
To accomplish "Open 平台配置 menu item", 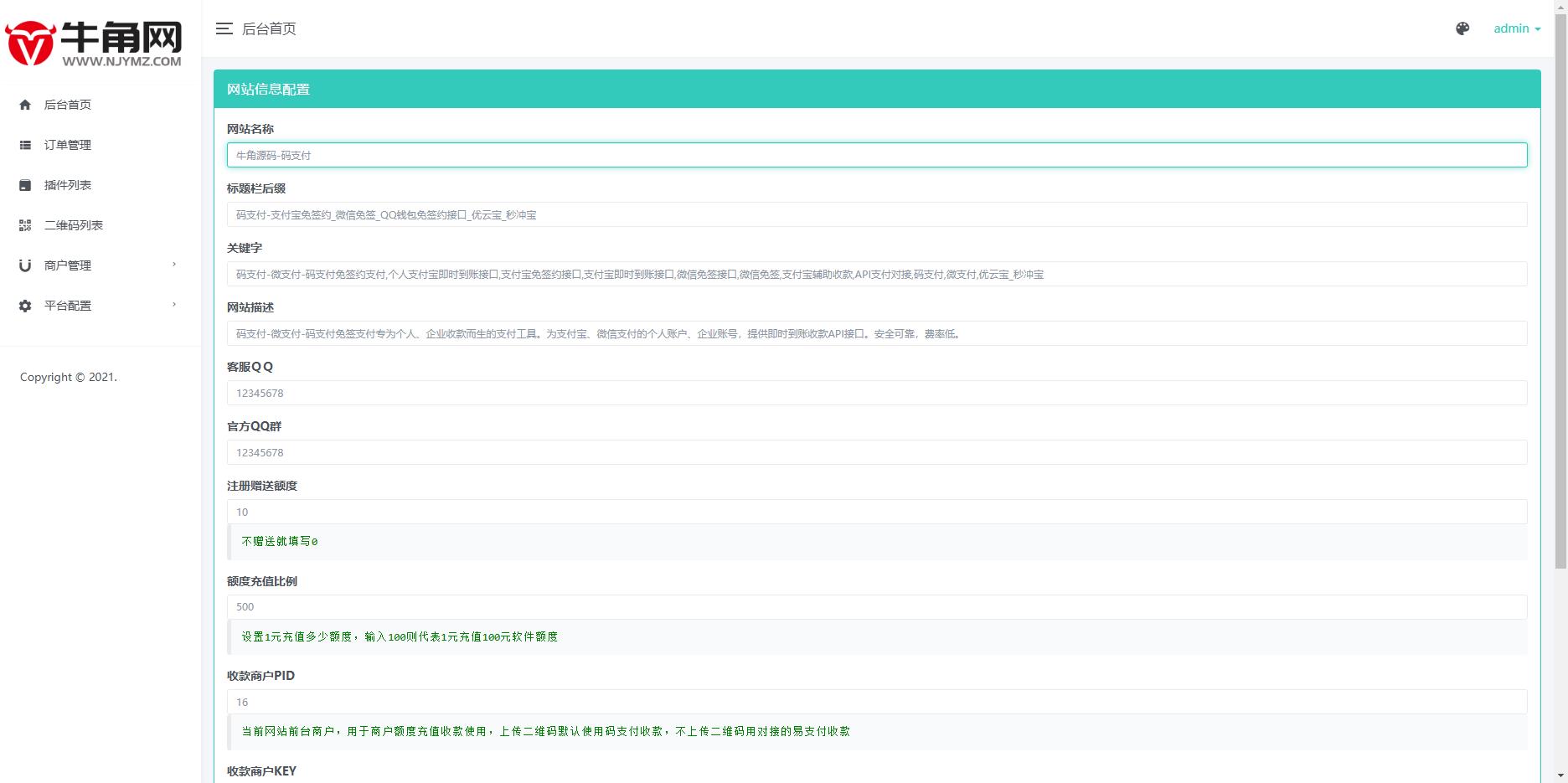I will (101, 306).
